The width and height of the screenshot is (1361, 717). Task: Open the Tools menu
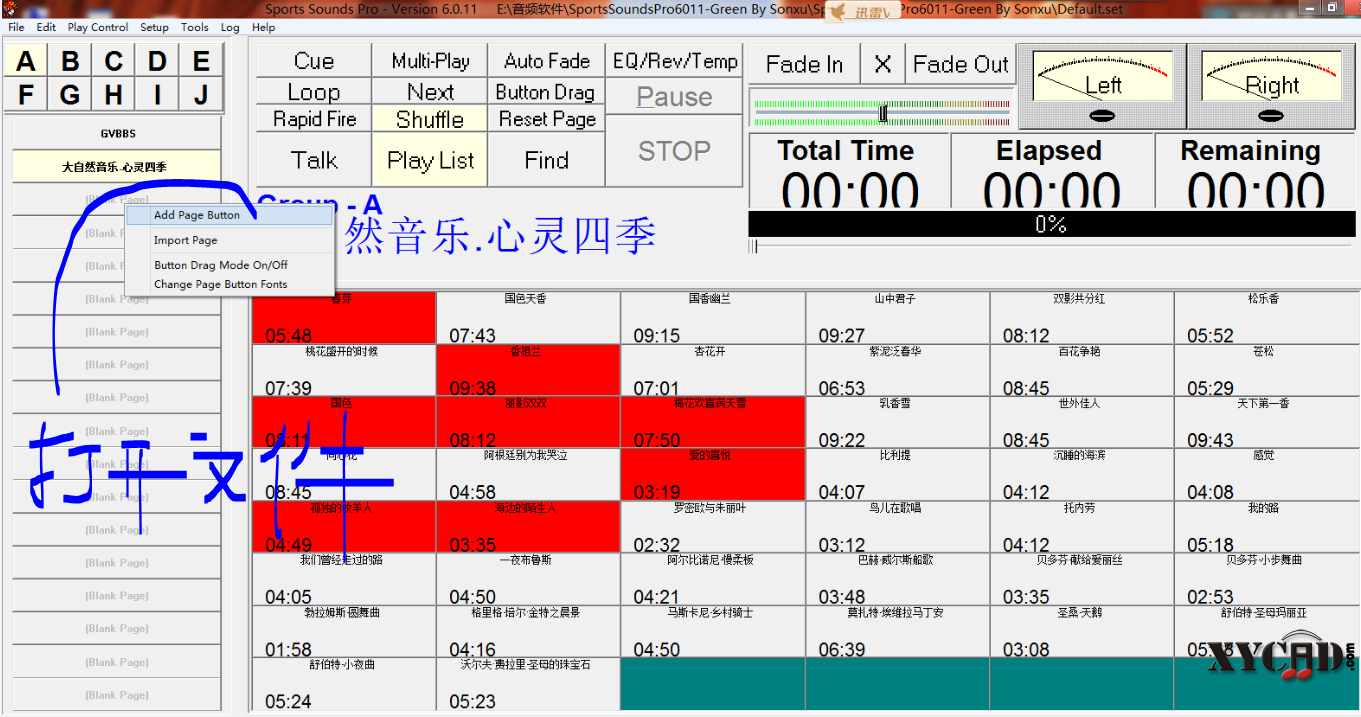tap(195, 27)
